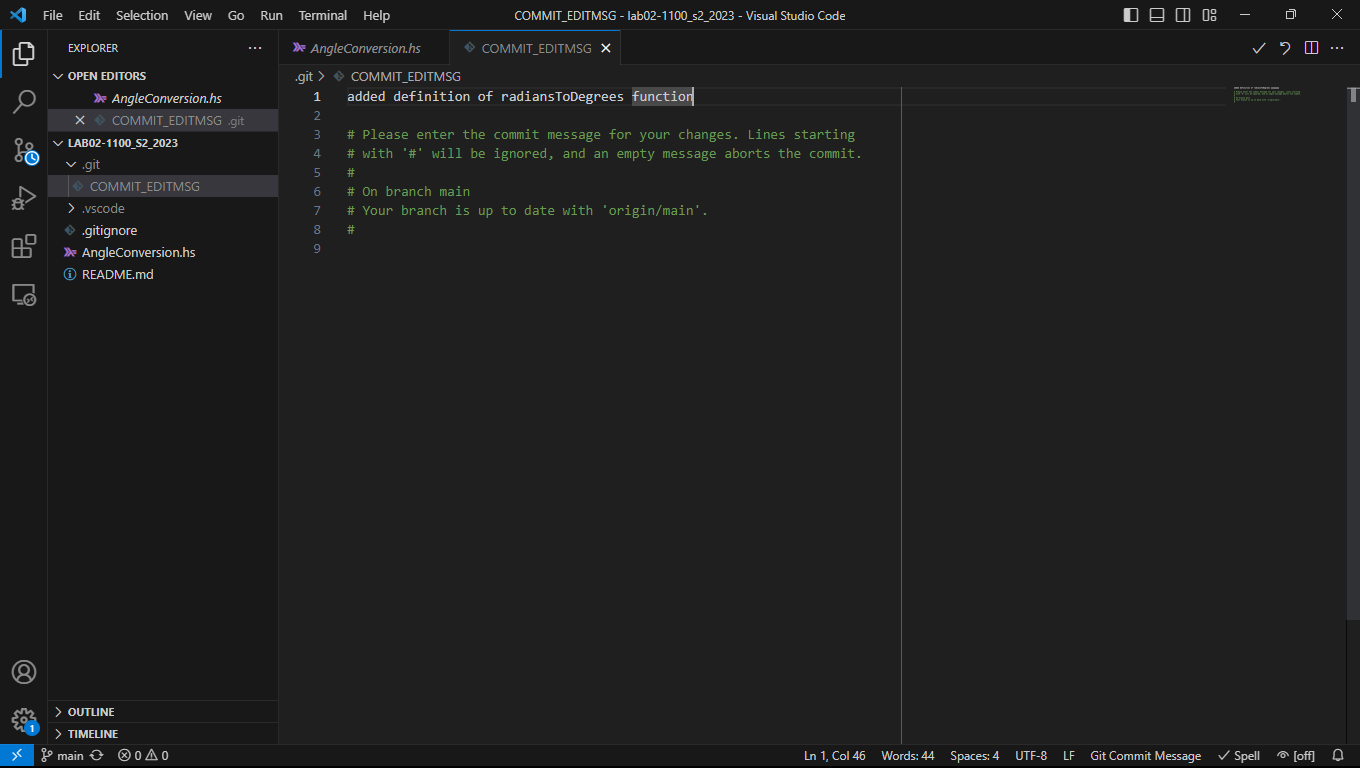This screenshot has width=1360, height=768.
Task: Collapse LAB02-1100_S2_2023 folder section
Action: (163, 142)
